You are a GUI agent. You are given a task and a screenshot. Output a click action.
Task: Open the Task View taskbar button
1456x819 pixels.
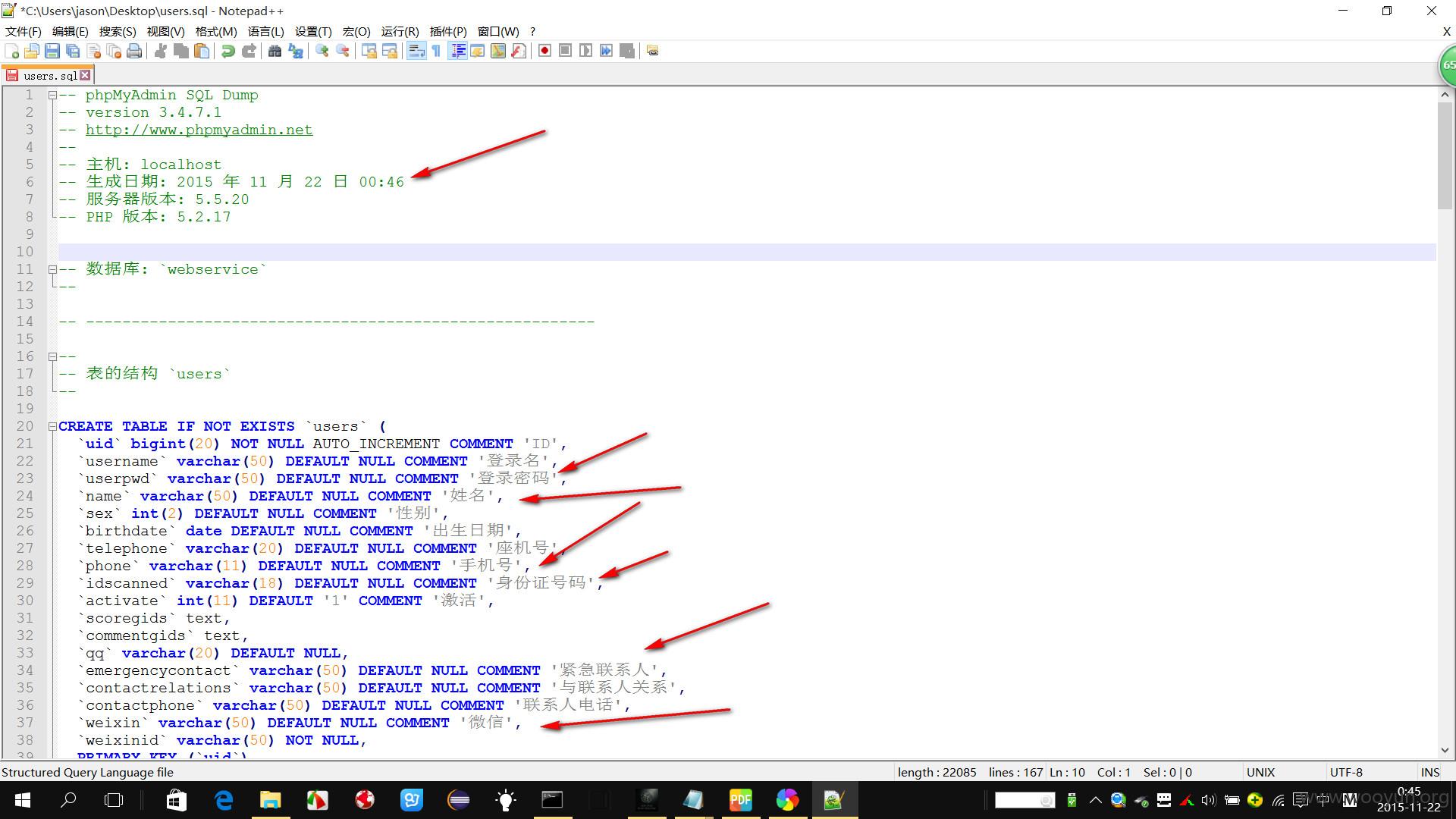tap(114, 800)
